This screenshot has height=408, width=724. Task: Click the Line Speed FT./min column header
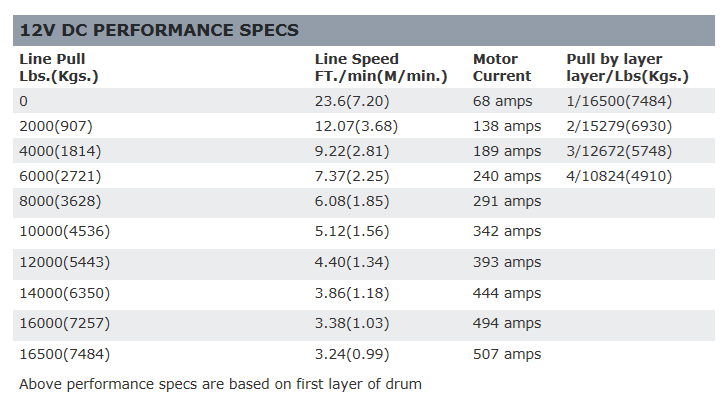click(381, 67)
